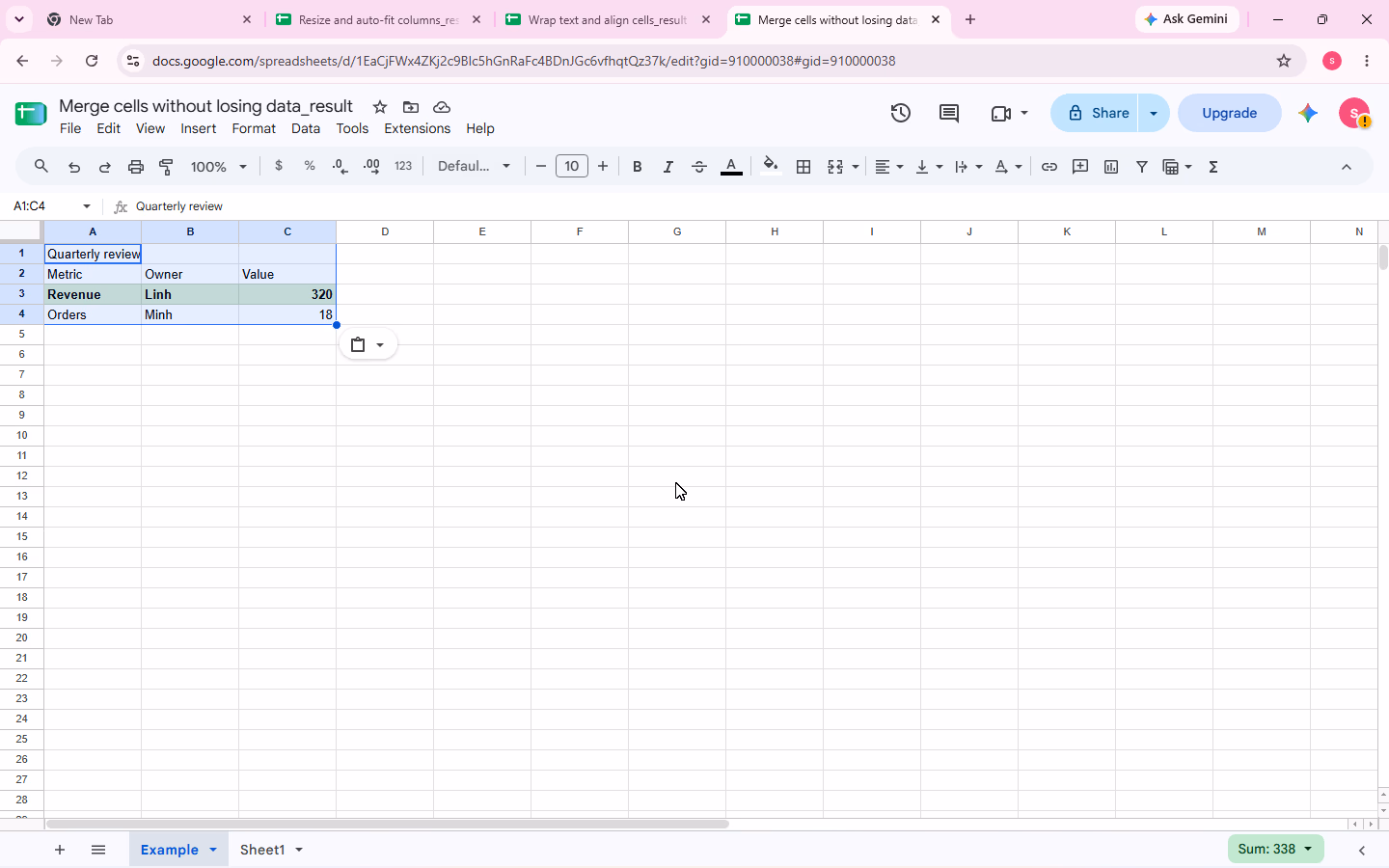Image resolution: width=1389 pixels, height=868 pixels.
Task: Format selection as percent
Action: point(310,166)
